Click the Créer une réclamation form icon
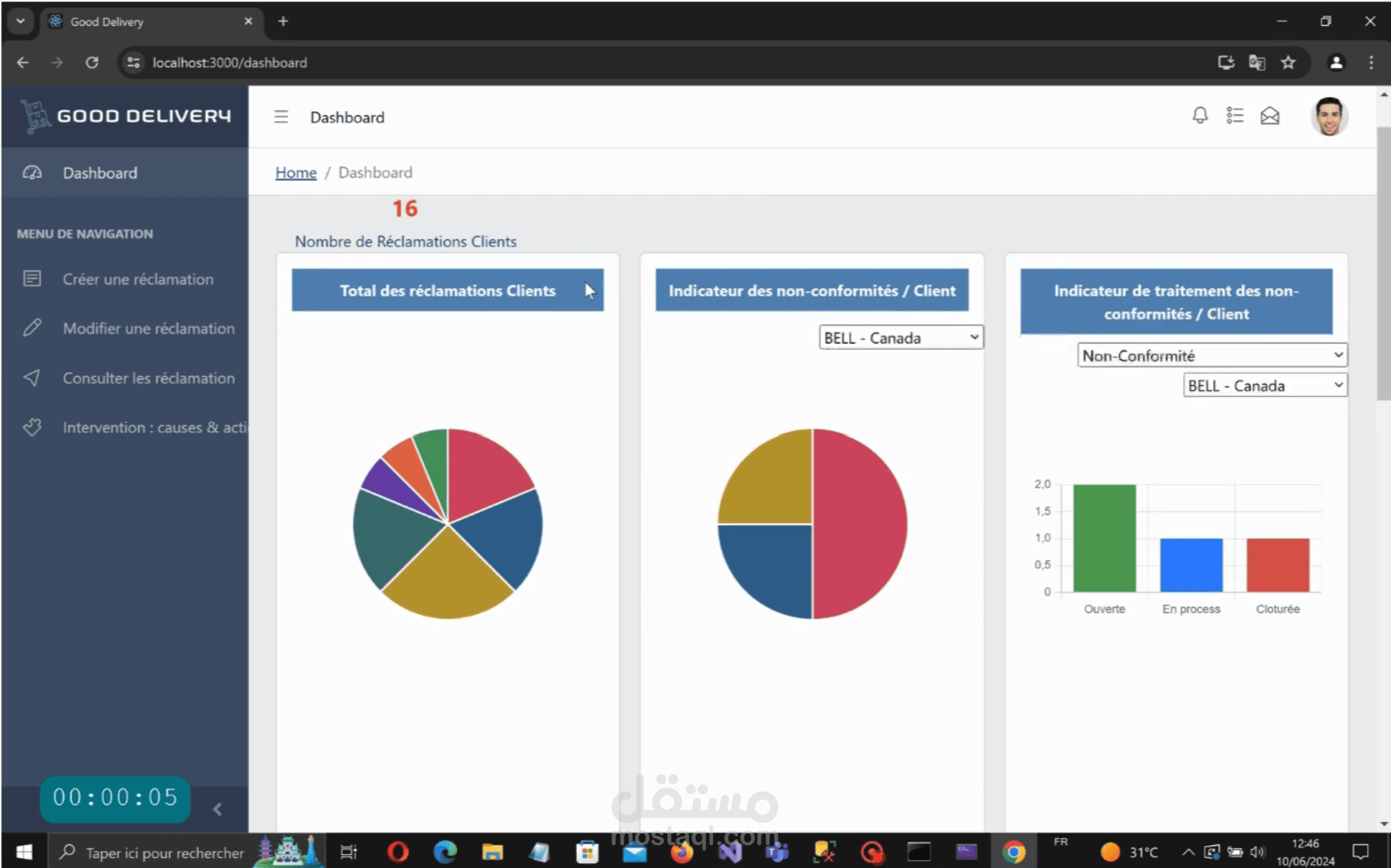Screen dimensions: 1391x868 [32, 278]
